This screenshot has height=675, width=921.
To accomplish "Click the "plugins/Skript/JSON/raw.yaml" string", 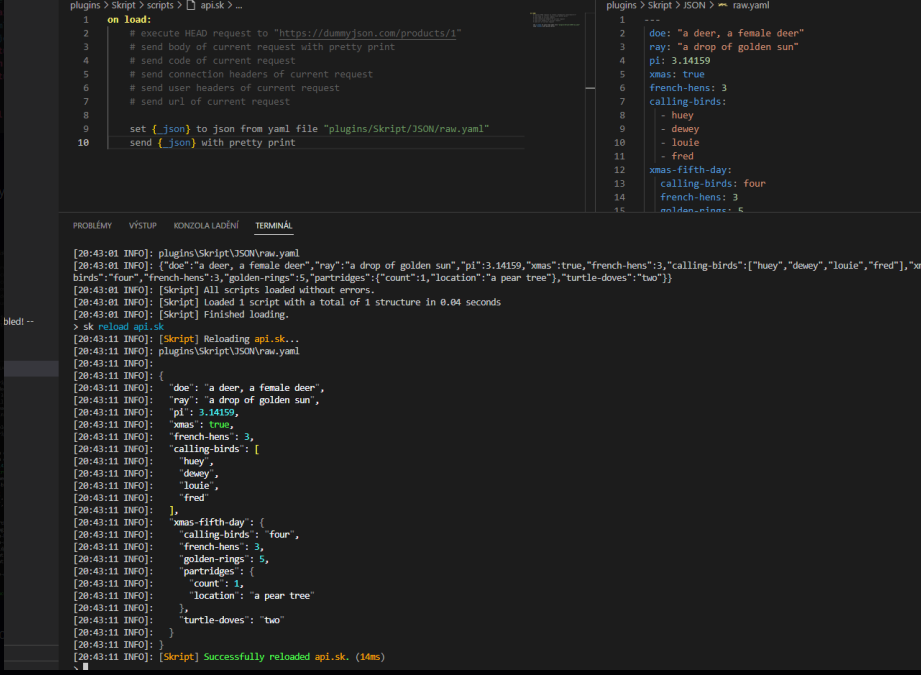I will tap(406, 129).
